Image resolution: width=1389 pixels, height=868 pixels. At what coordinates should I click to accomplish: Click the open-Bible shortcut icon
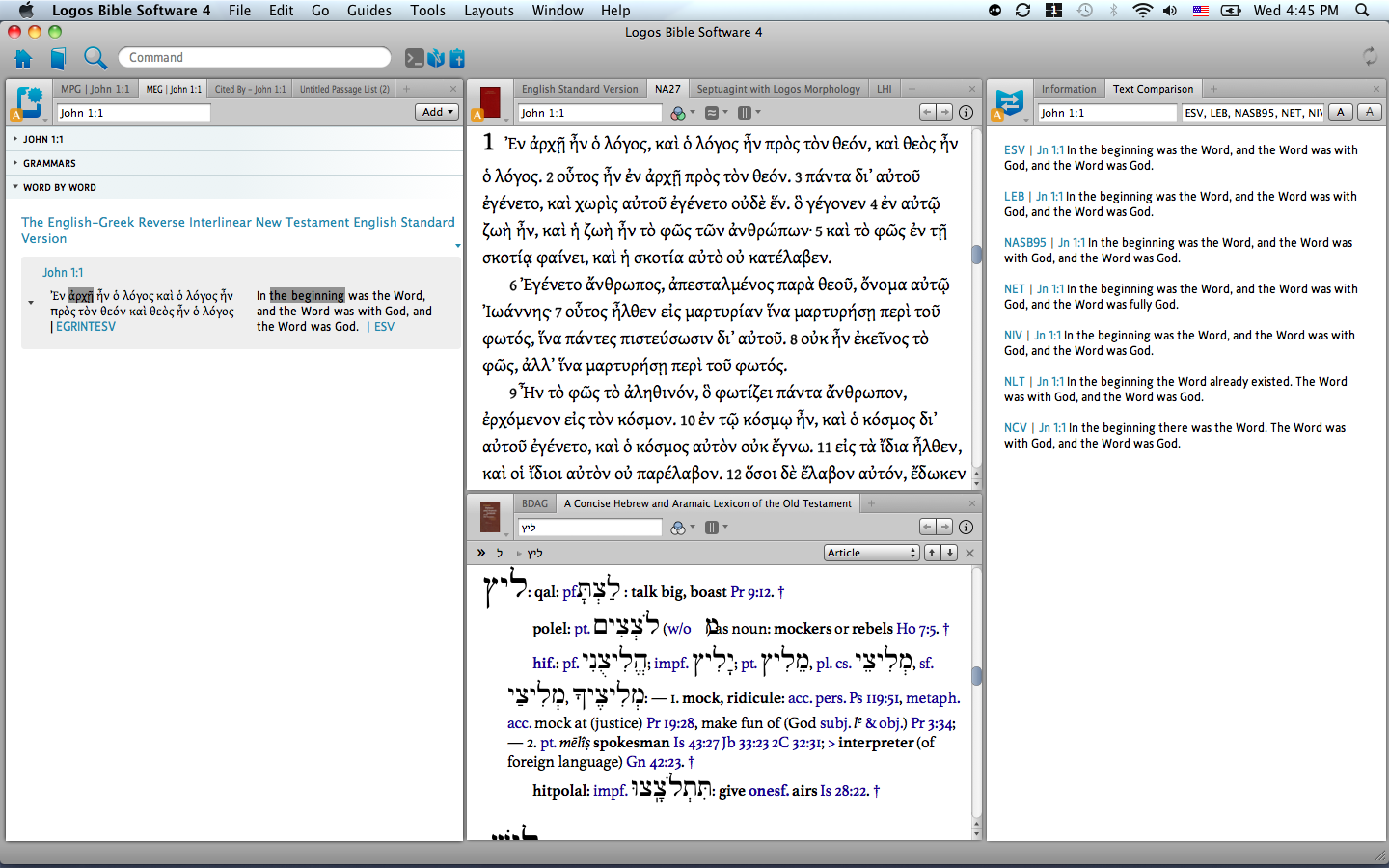436,58
